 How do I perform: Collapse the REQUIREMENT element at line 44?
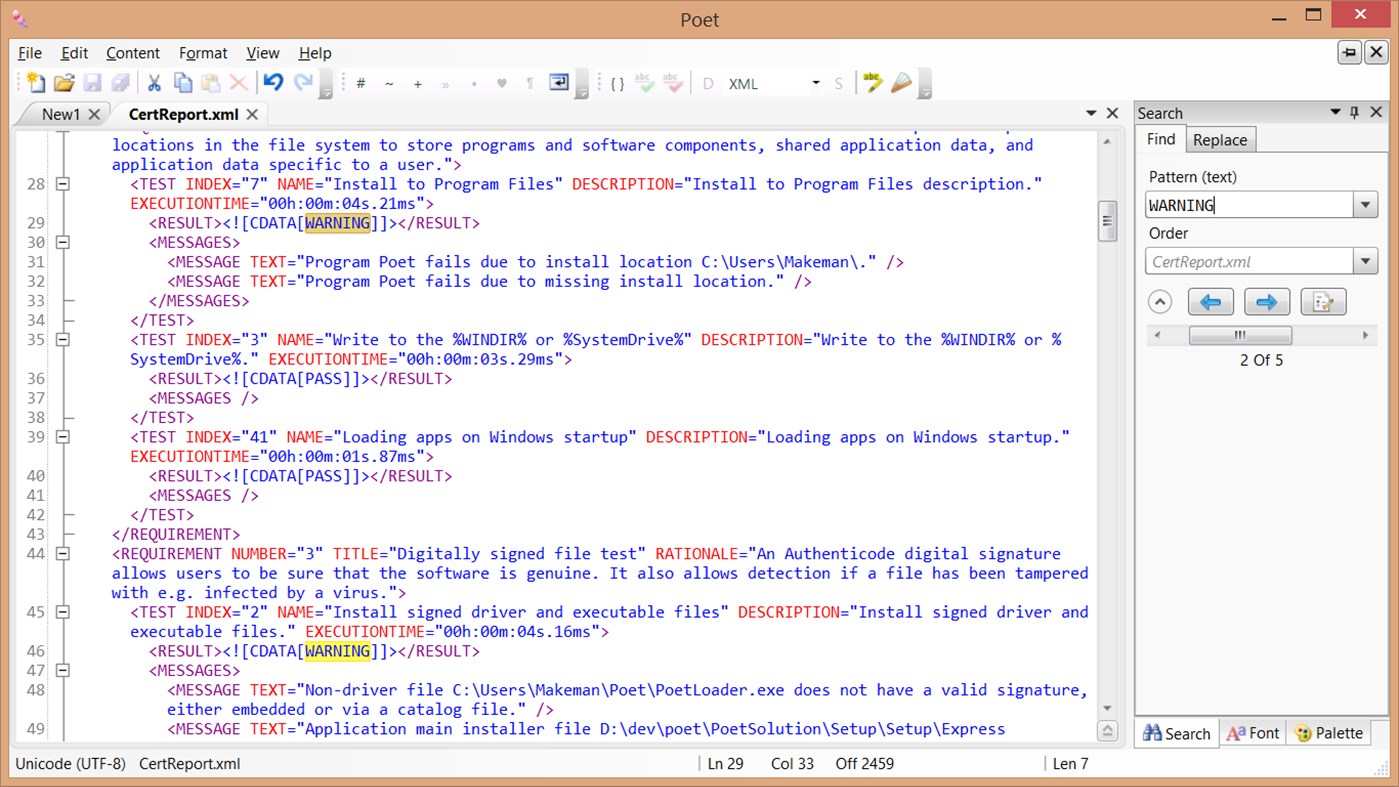[x=62, y=553]
